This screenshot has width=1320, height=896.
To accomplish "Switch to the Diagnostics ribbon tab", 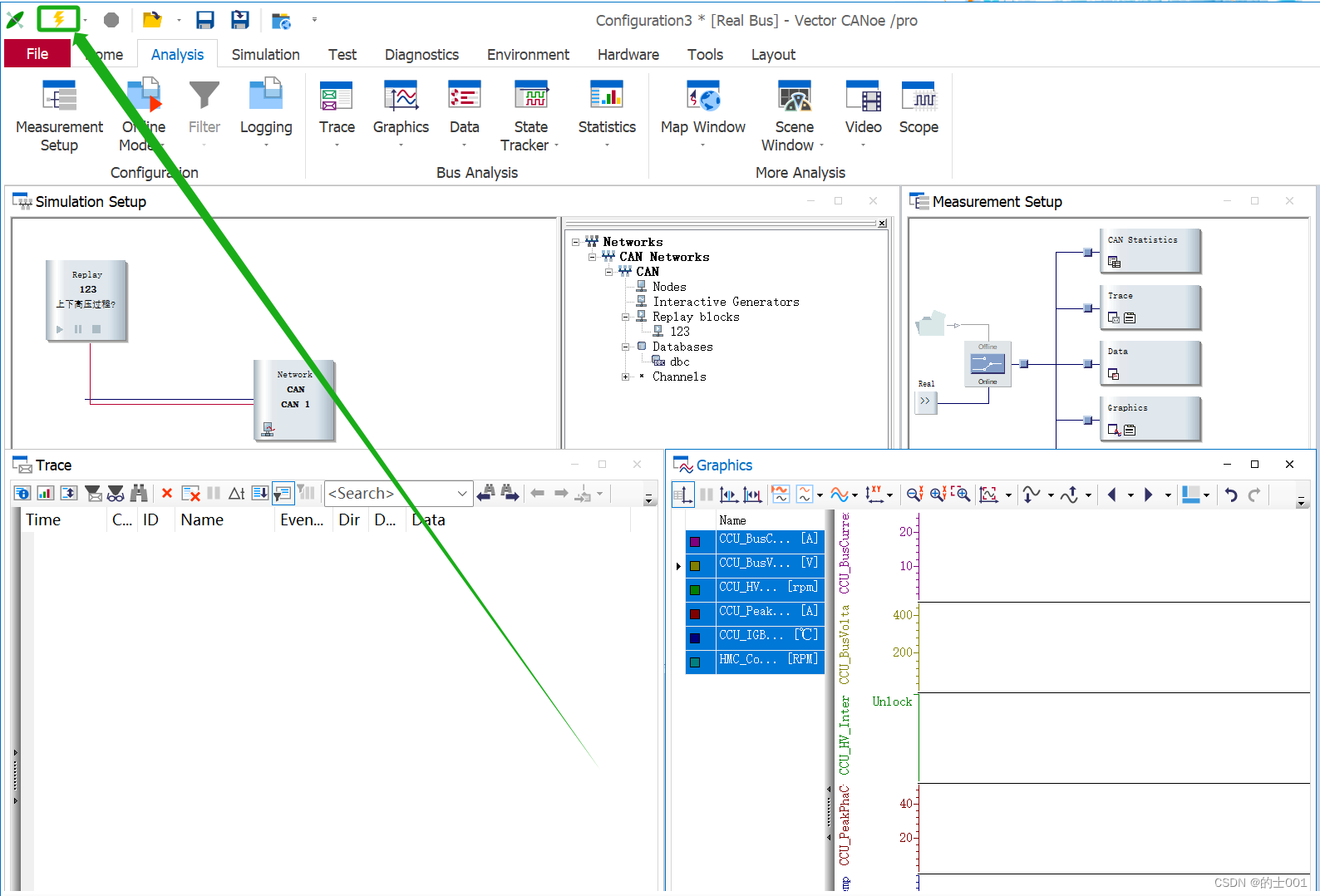I will pyautogui.click(x=421, y=54).
